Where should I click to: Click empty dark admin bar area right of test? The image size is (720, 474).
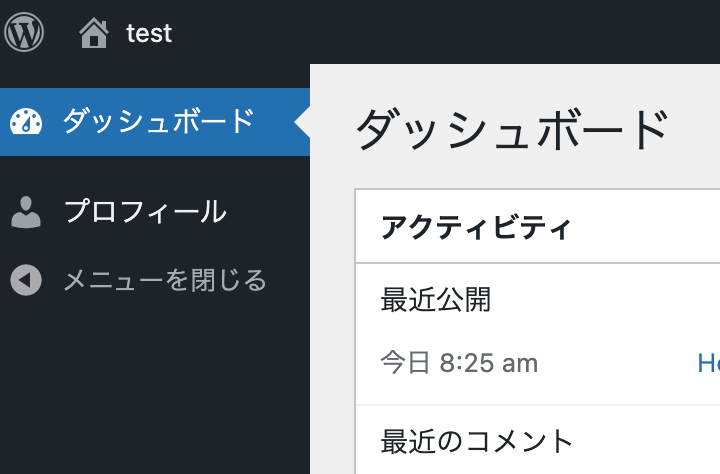pos(445,32)
